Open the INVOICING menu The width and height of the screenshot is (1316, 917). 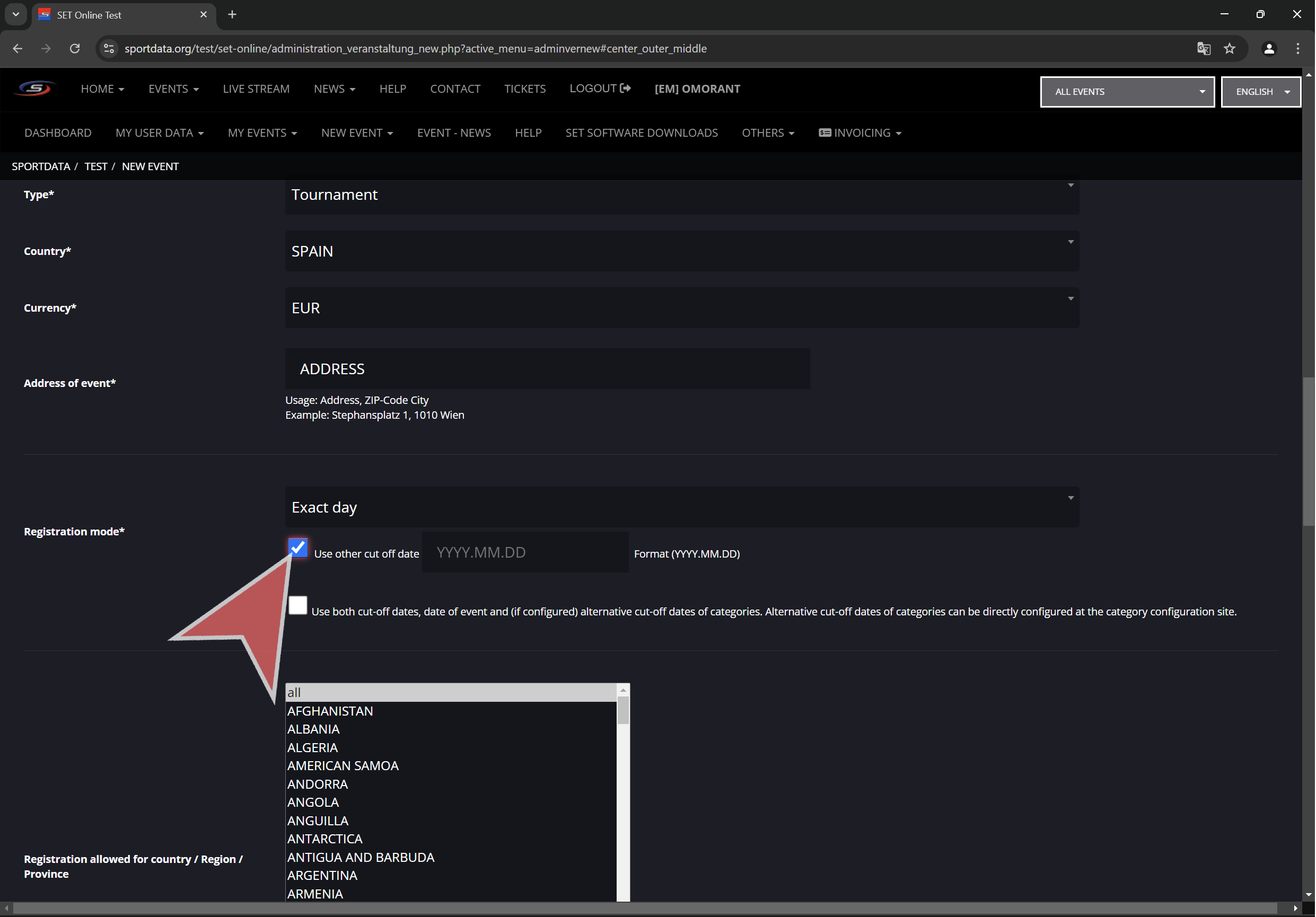tap(860, 133)
